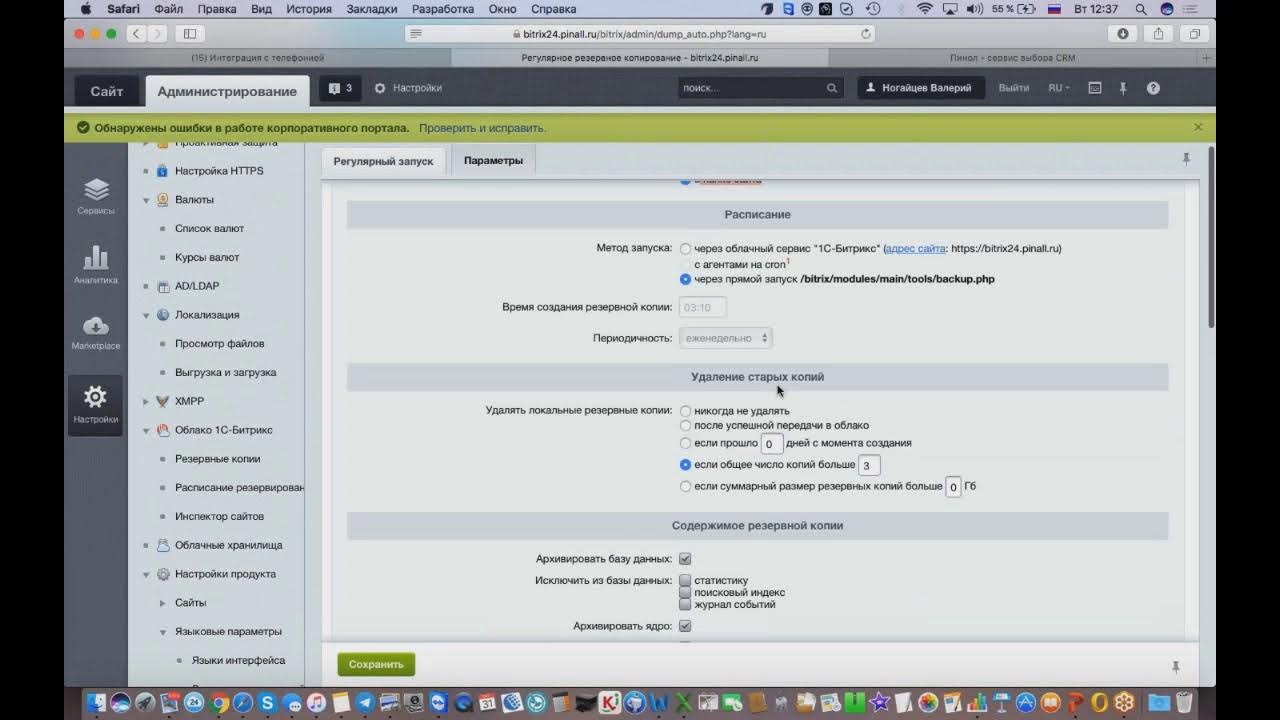The height and width of the screenshot is (720, 1280).
Task: Check exclude поисковый индекс checkbox
Action: 685,592
